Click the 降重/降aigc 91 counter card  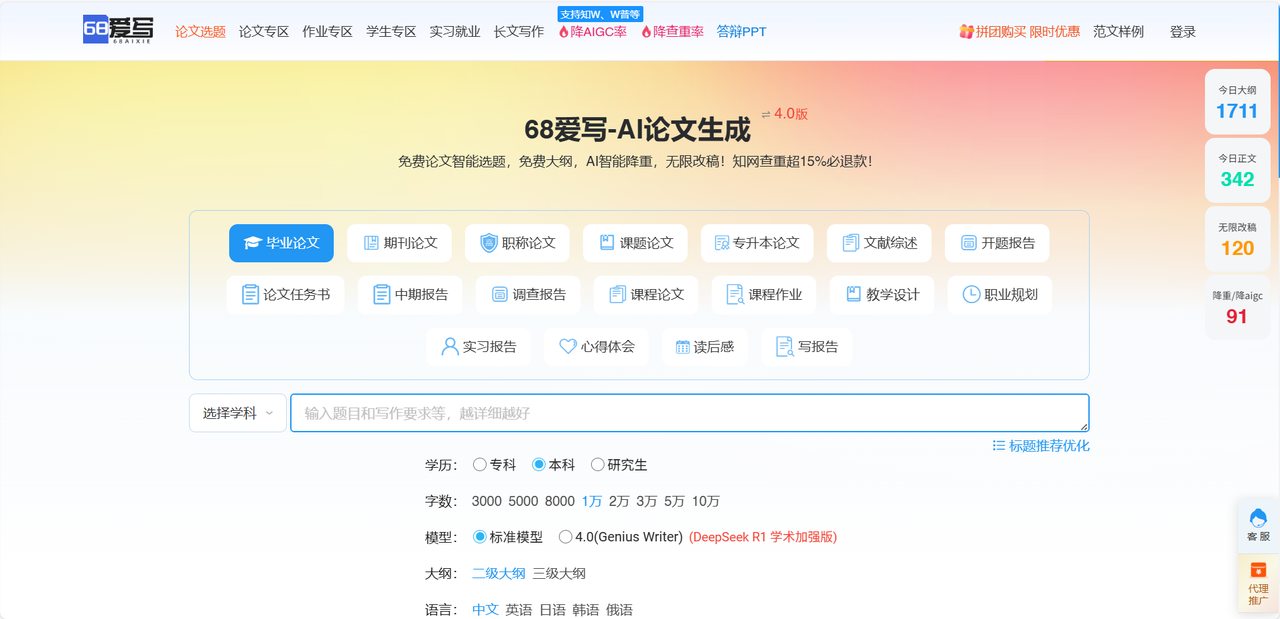pos(1237,308)
